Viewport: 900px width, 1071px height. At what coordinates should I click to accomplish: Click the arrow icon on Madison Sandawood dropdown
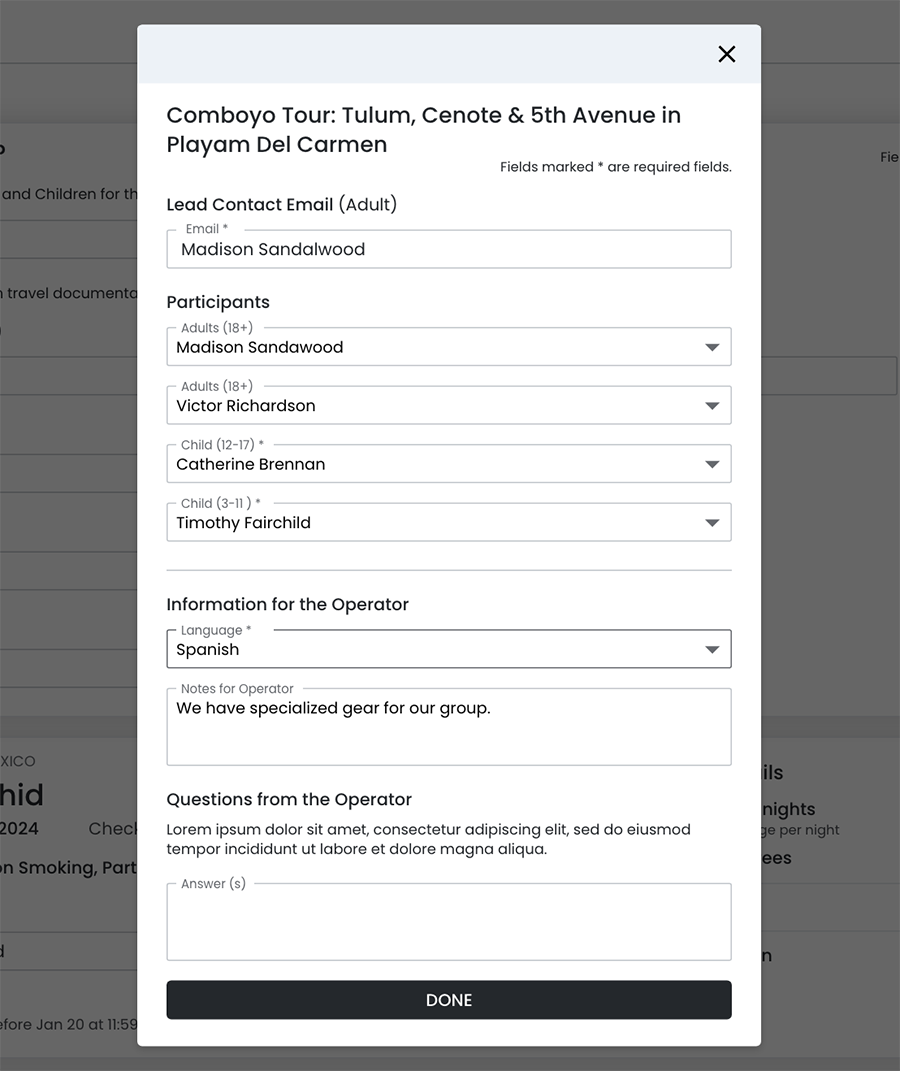point(712,348)
